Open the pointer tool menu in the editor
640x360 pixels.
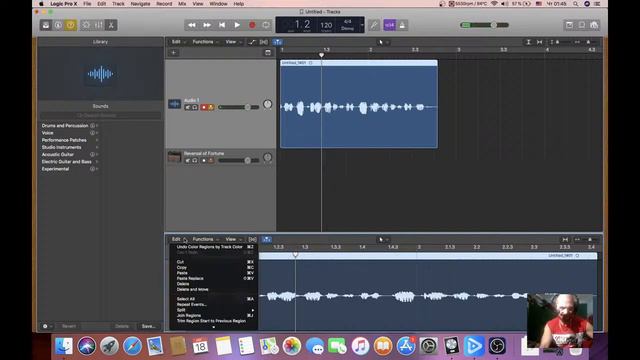[383, 240]
